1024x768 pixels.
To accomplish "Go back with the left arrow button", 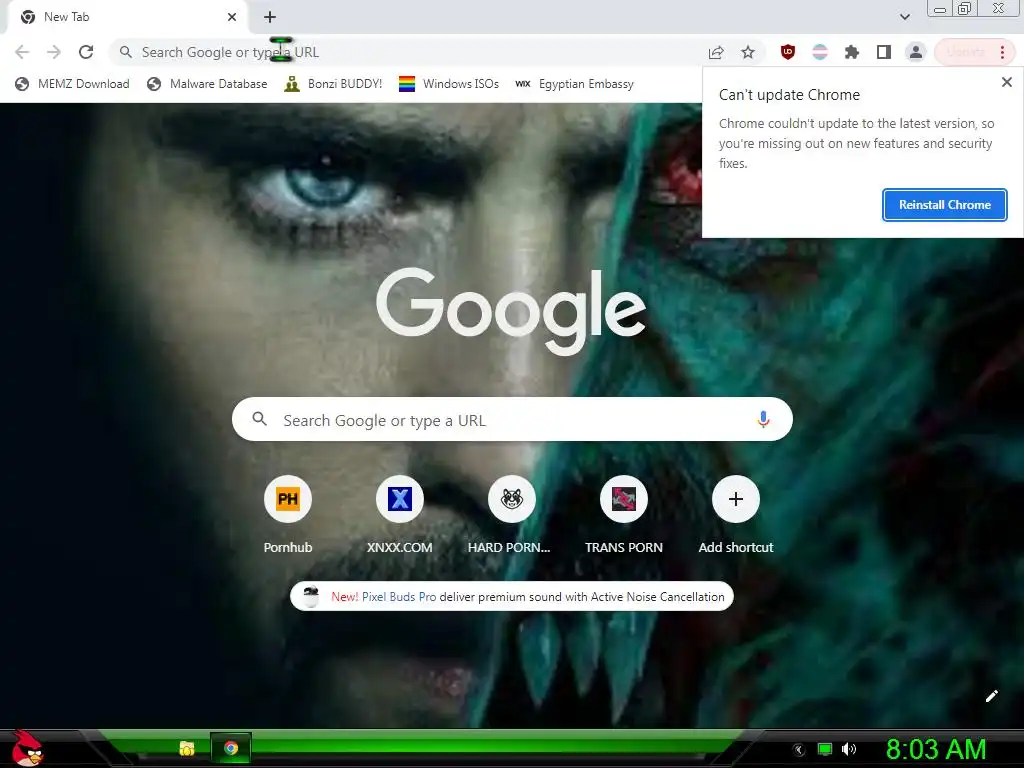I will tap(22, 52).
